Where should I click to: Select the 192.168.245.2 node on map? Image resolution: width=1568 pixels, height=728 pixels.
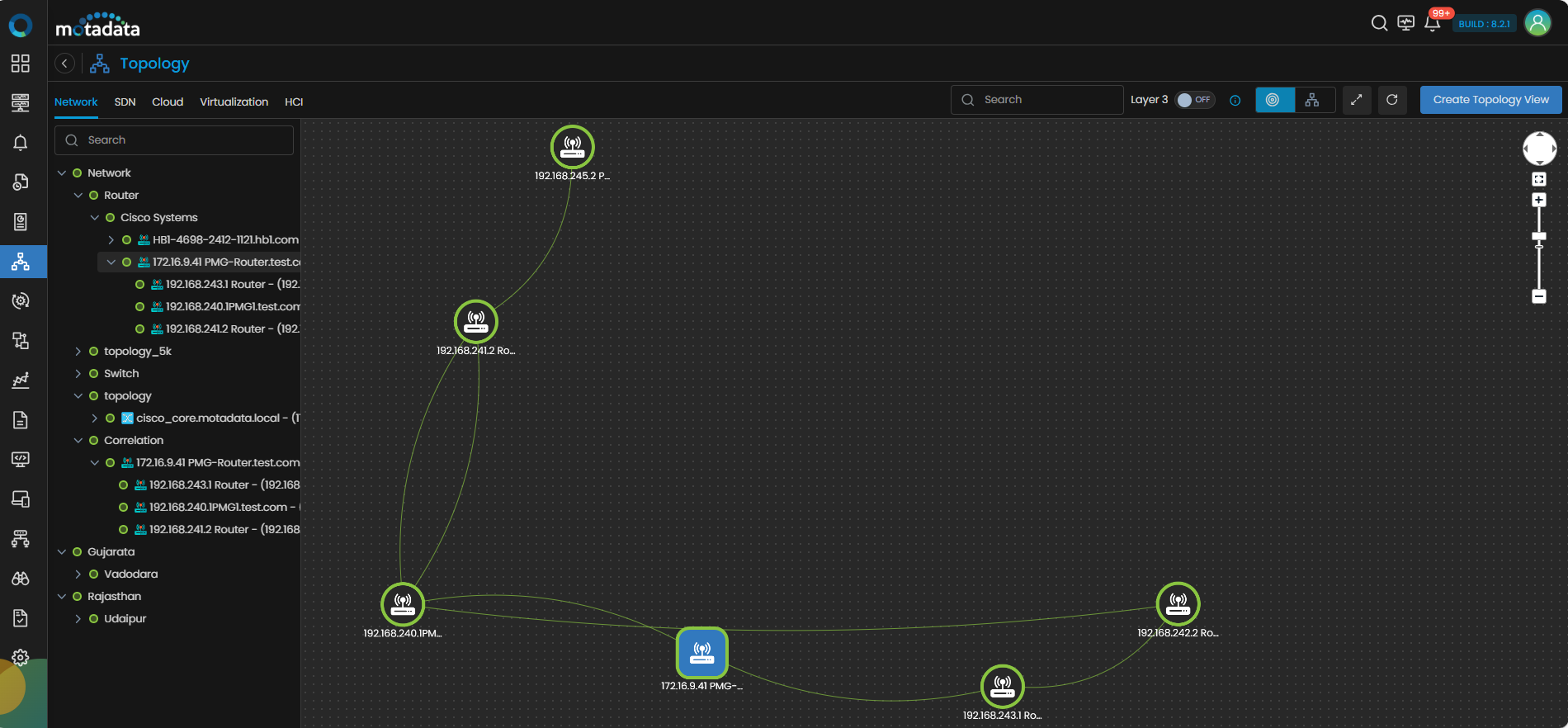pyautogui.click(x=573, y=147)
